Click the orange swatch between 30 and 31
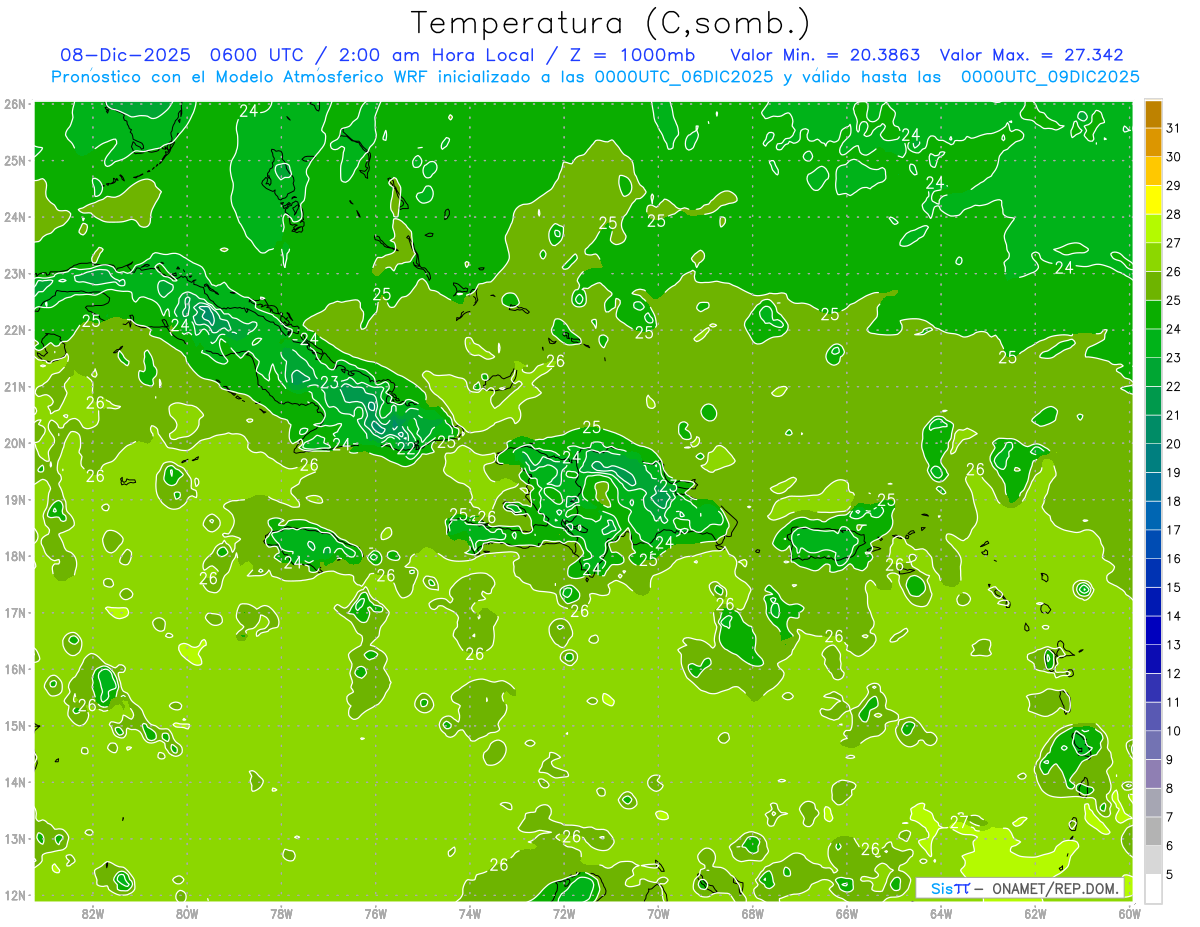 click(x=1153, y=143)
